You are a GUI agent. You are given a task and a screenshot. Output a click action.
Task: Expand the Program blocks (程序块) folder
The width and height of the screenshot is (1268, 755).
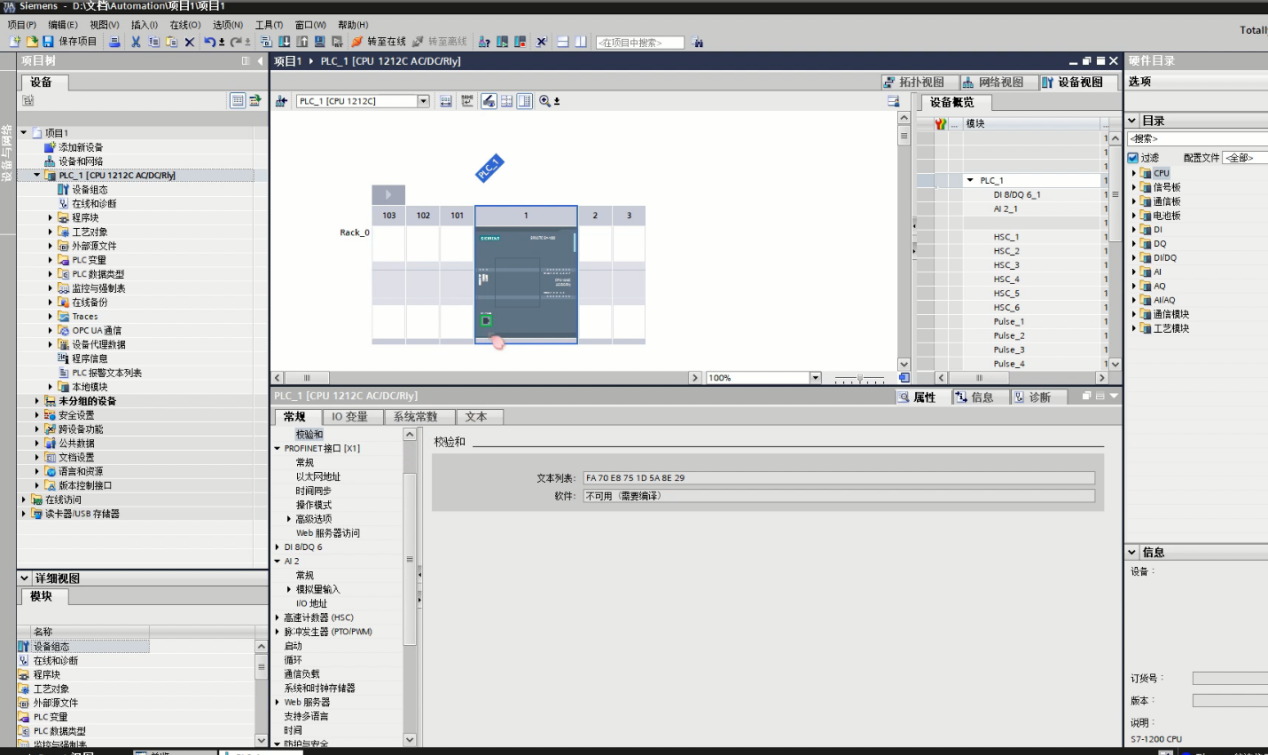tap(51, 217)
